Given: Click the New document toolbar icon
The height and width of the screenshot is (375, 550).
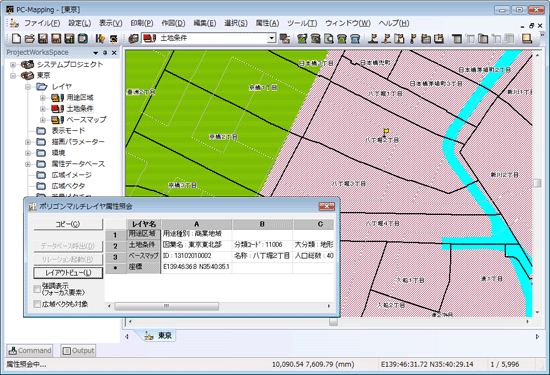Looking at the screenshot, I should pos(16,38).
